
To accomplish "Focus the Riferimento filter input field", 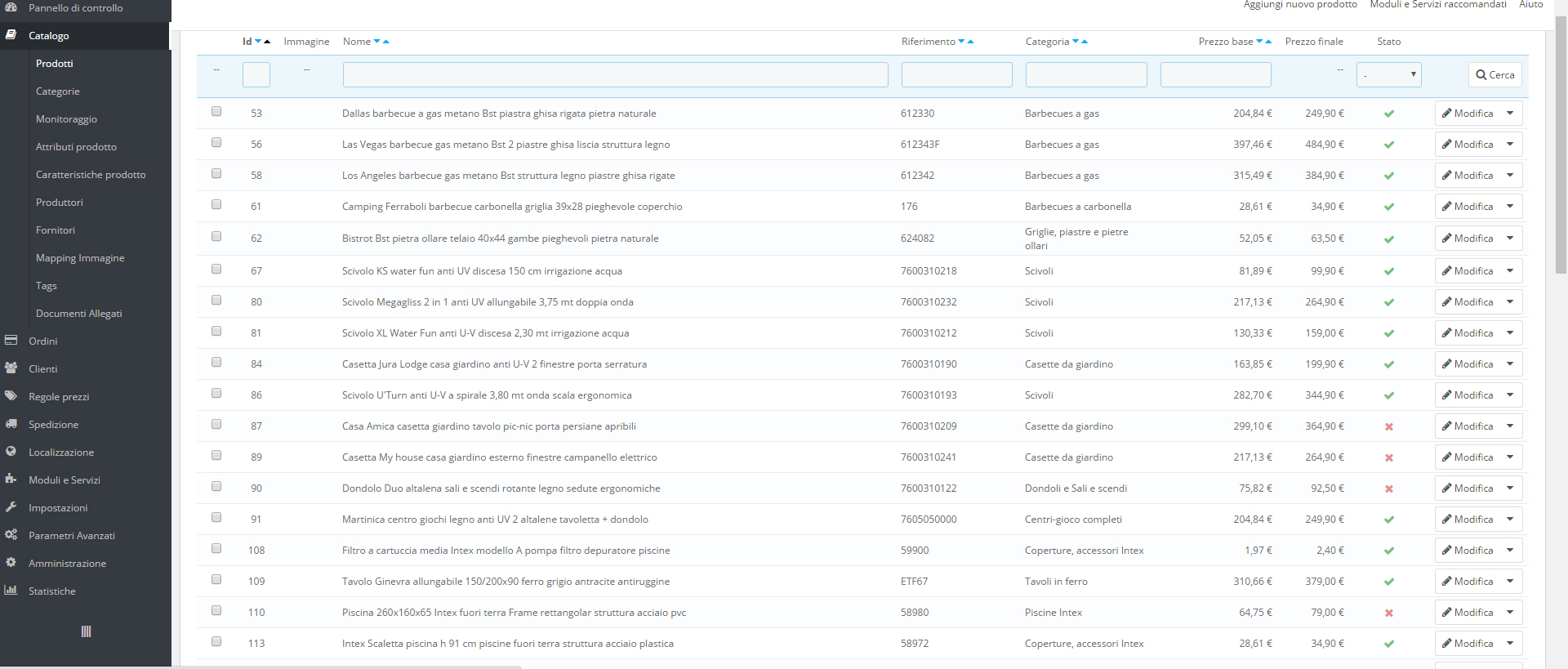I will tap(957, 75).
